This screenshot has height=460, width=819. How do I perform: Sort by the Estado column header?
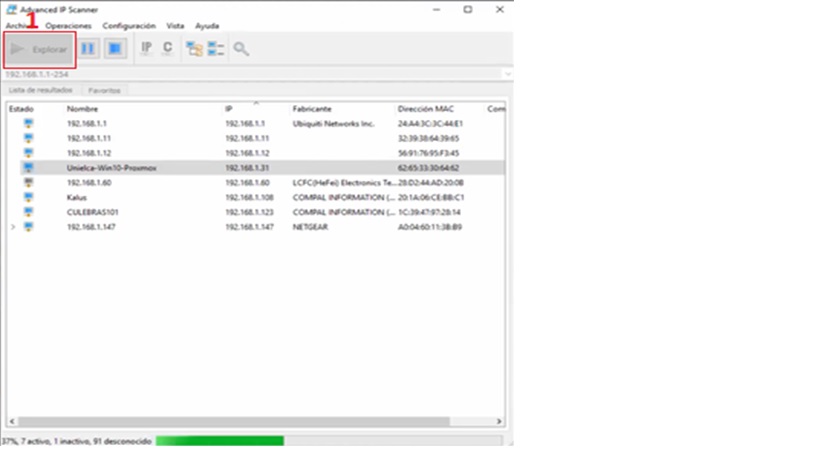point(21,109)
